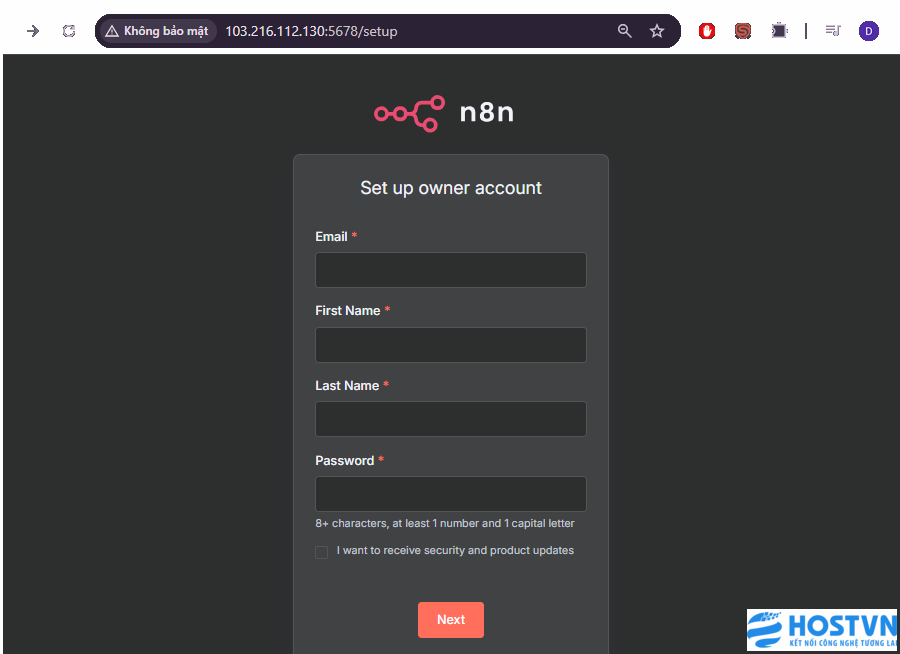Open the 'Không bảo mật' security info chip
Image resolution: width=900 pixels, height=654 pixels.
click(157, 31)
